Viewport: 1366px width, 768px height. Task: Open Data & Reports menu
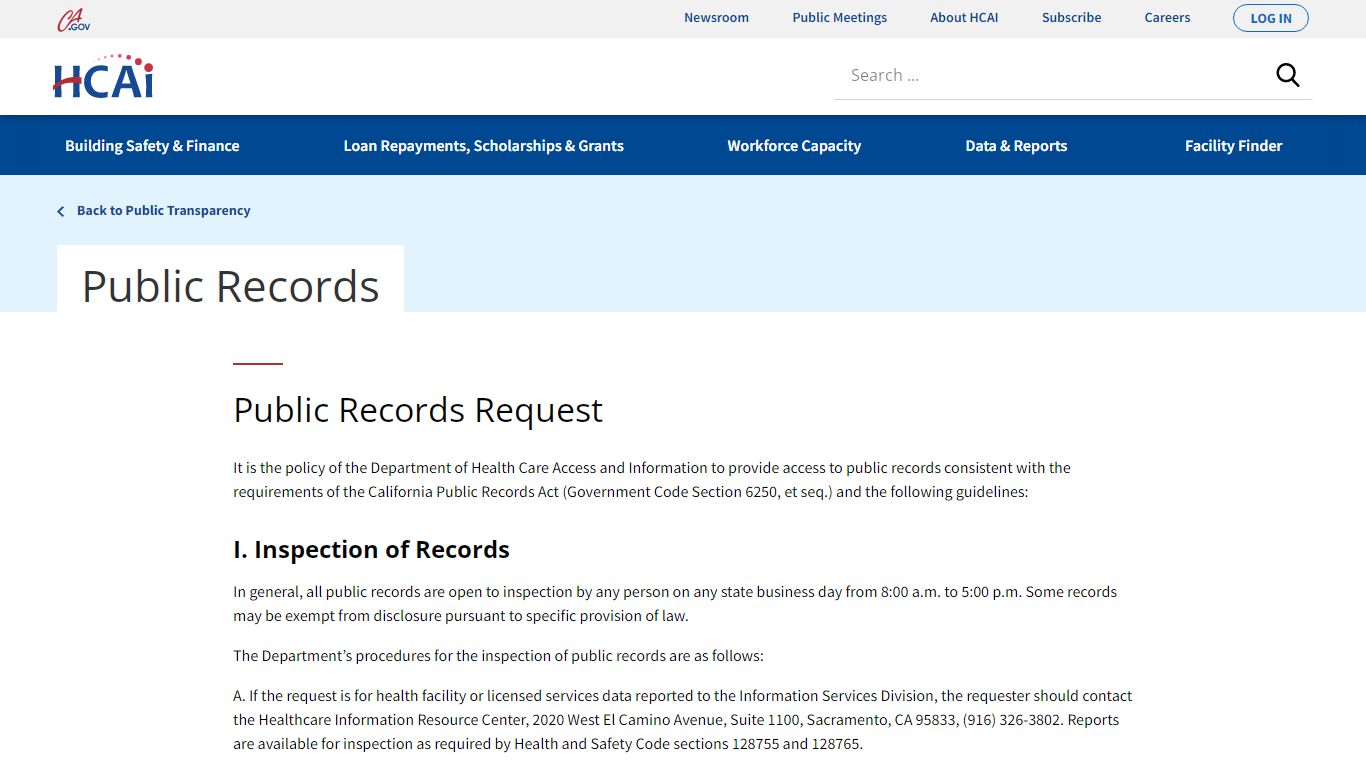(x=1016, y=146)
